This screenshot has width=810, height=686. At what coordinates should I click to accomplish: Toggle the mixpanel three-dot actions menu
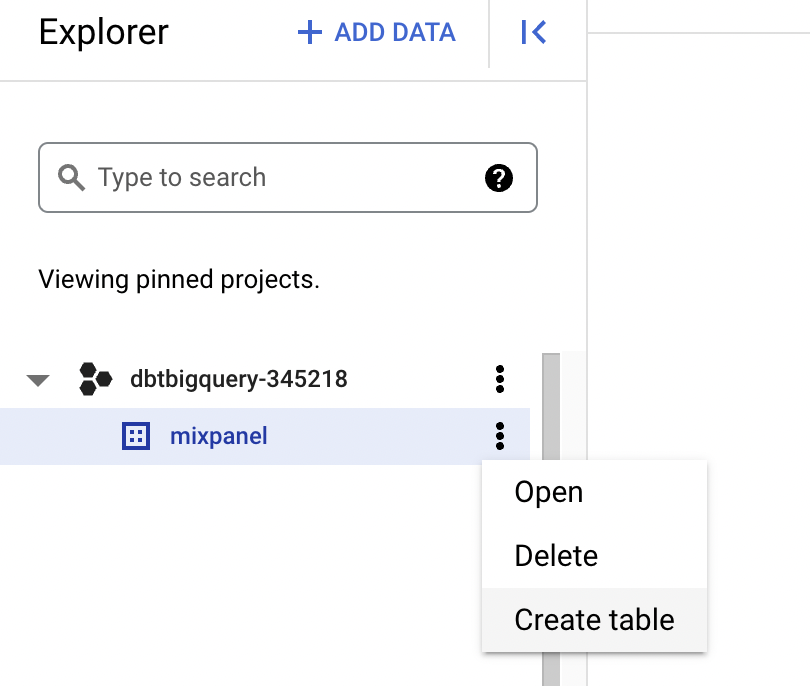(500, 436)
